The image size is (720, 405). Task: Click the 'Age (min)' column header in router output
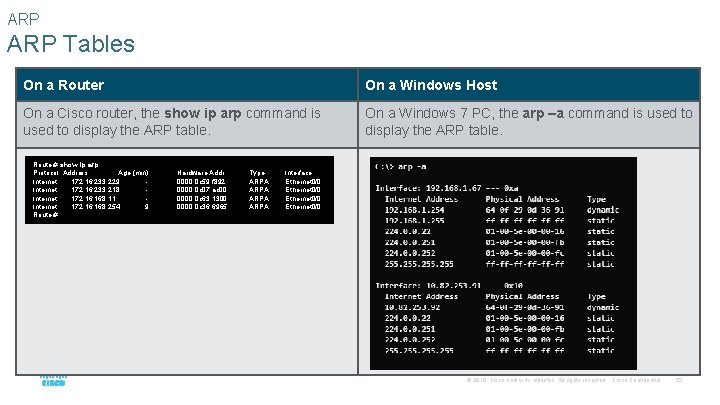[x=133, y=173]
